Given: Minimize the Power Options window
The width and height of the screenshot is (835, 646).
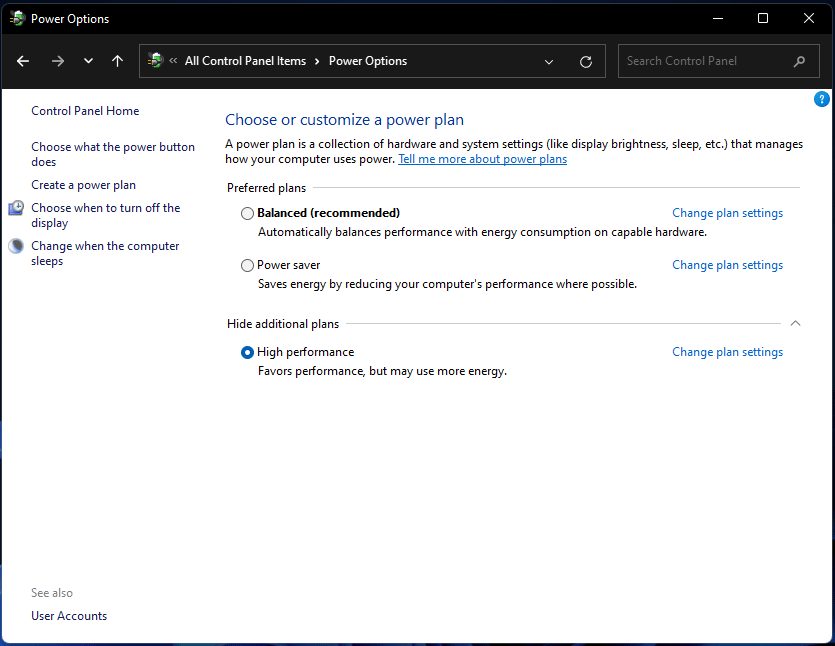Looking at the screenshot, I should (x=718, y=18).
